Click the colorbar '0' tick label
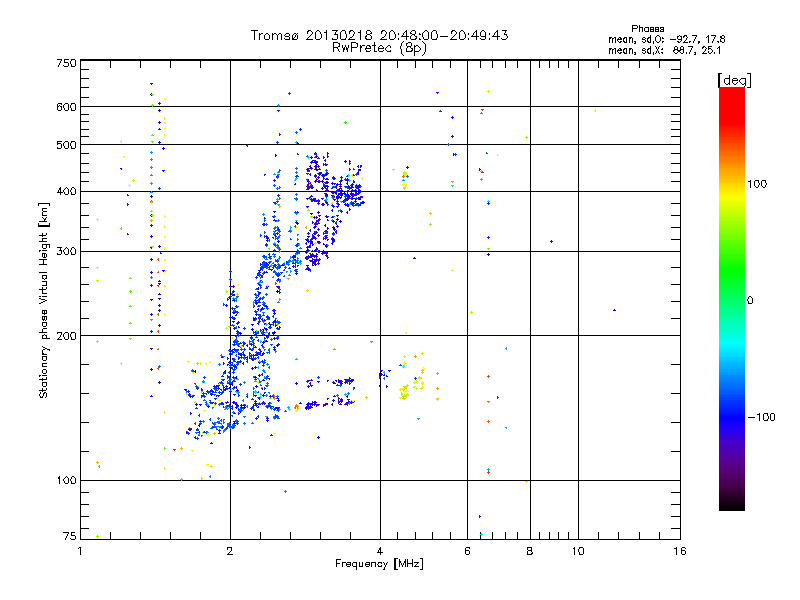Screen dimensions: 800x600 pyautogui.click(x=750, y=301)
